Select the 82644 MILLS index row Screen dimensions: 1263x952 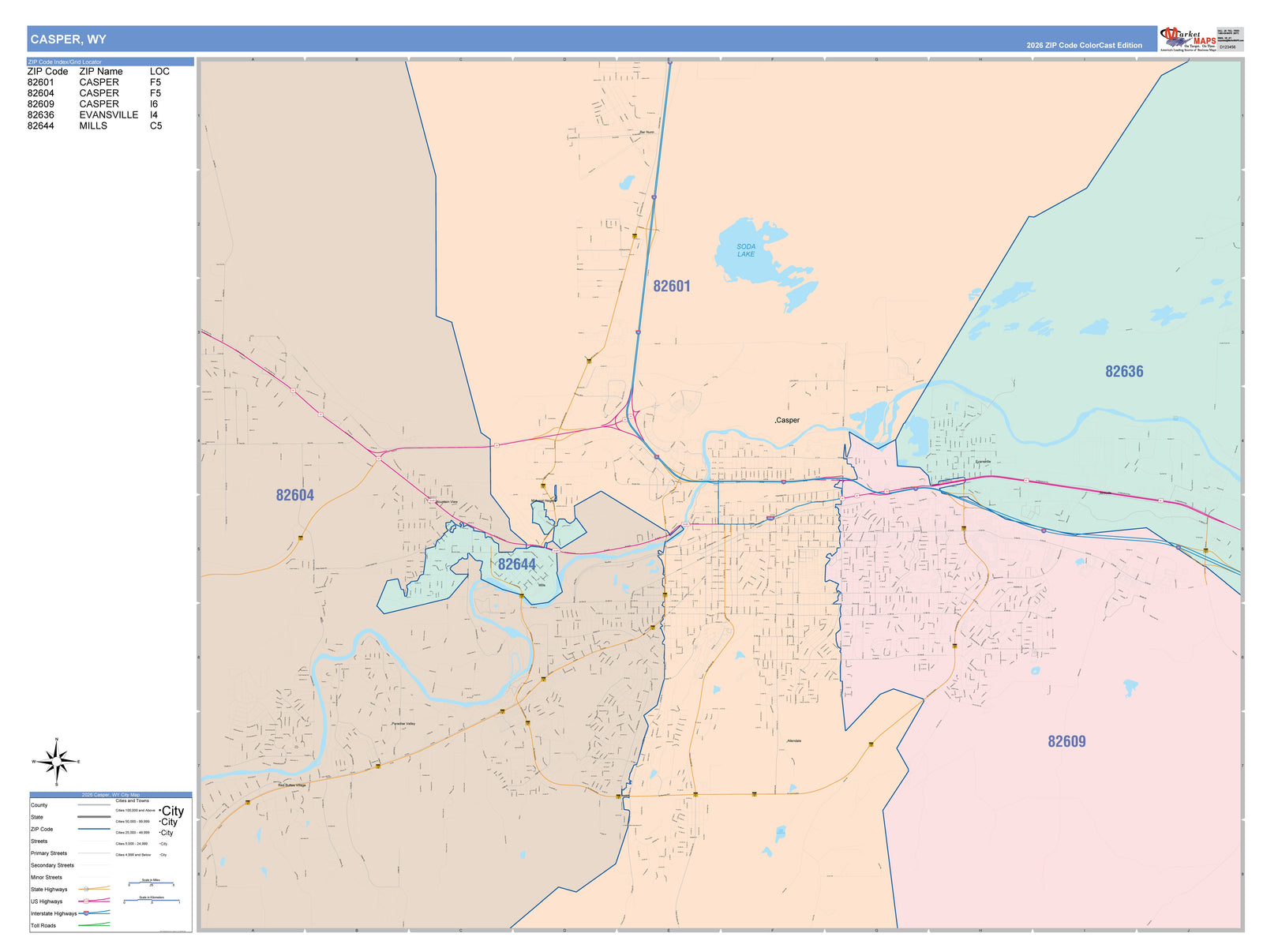pyautogui.click(x=95, y=126)
